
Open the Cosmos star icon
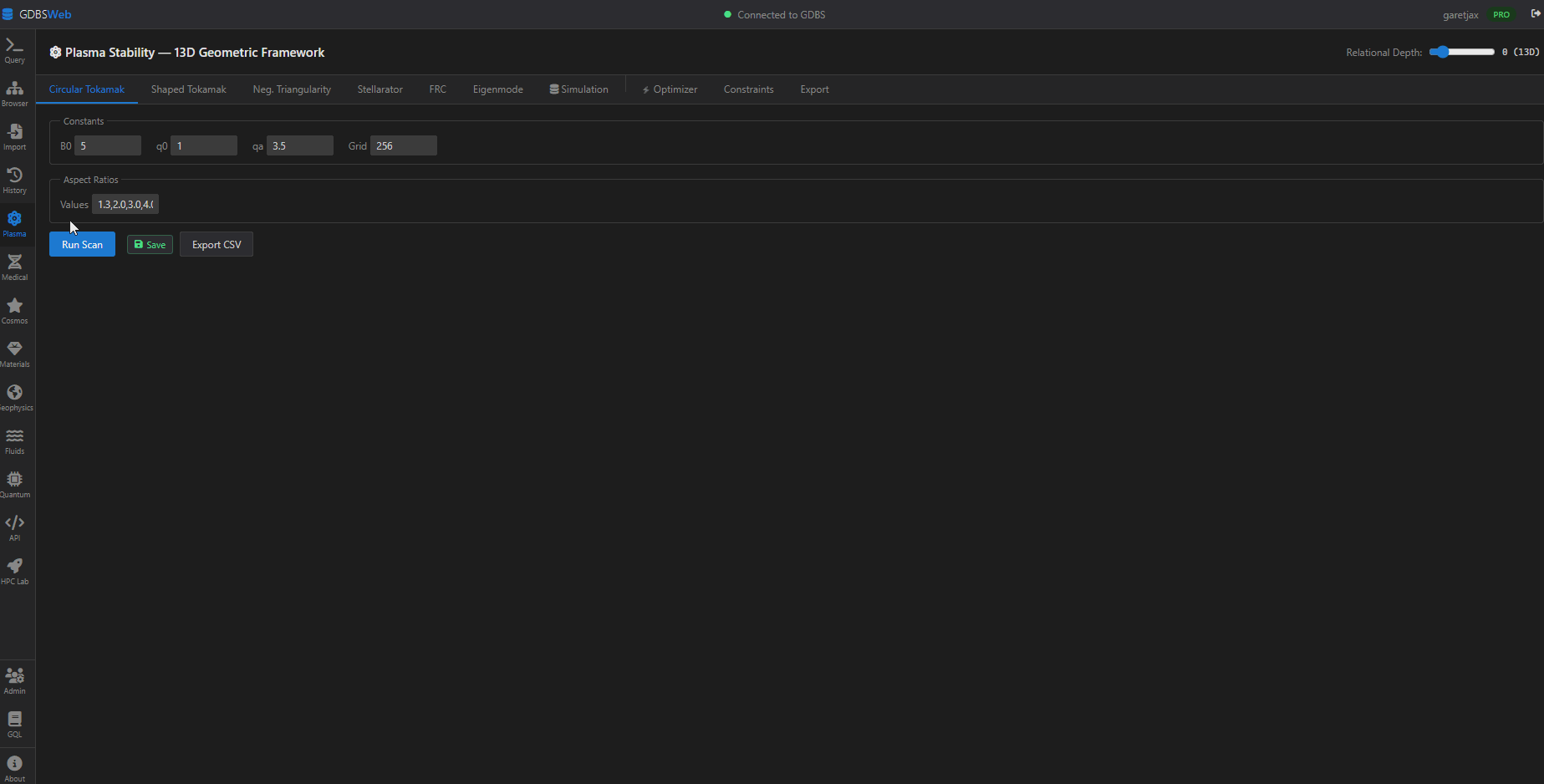(14, 311)
